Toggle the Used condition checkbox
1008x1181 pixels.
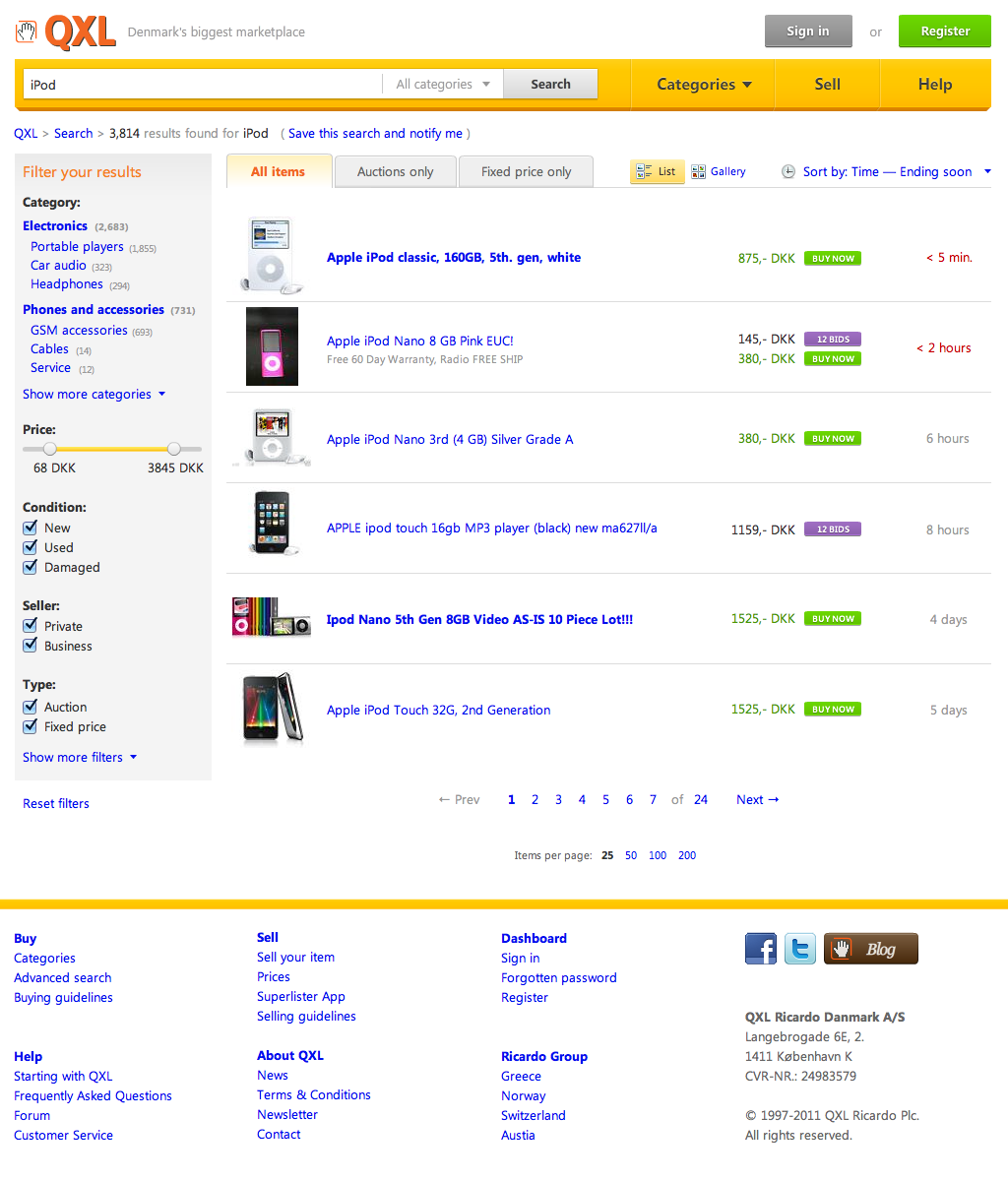coord(31,547)
